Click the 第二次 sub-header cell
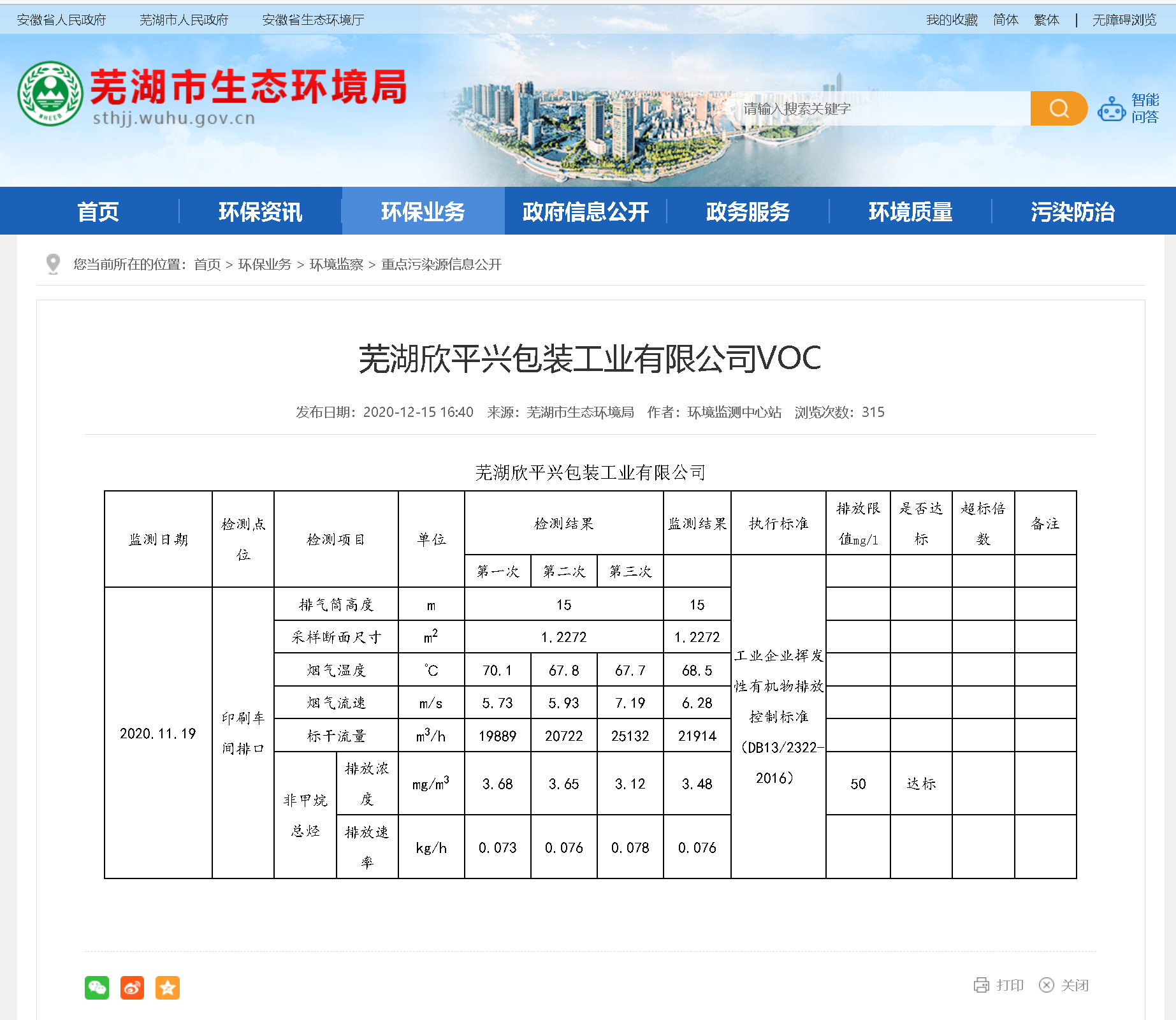 tap(563, 571)
